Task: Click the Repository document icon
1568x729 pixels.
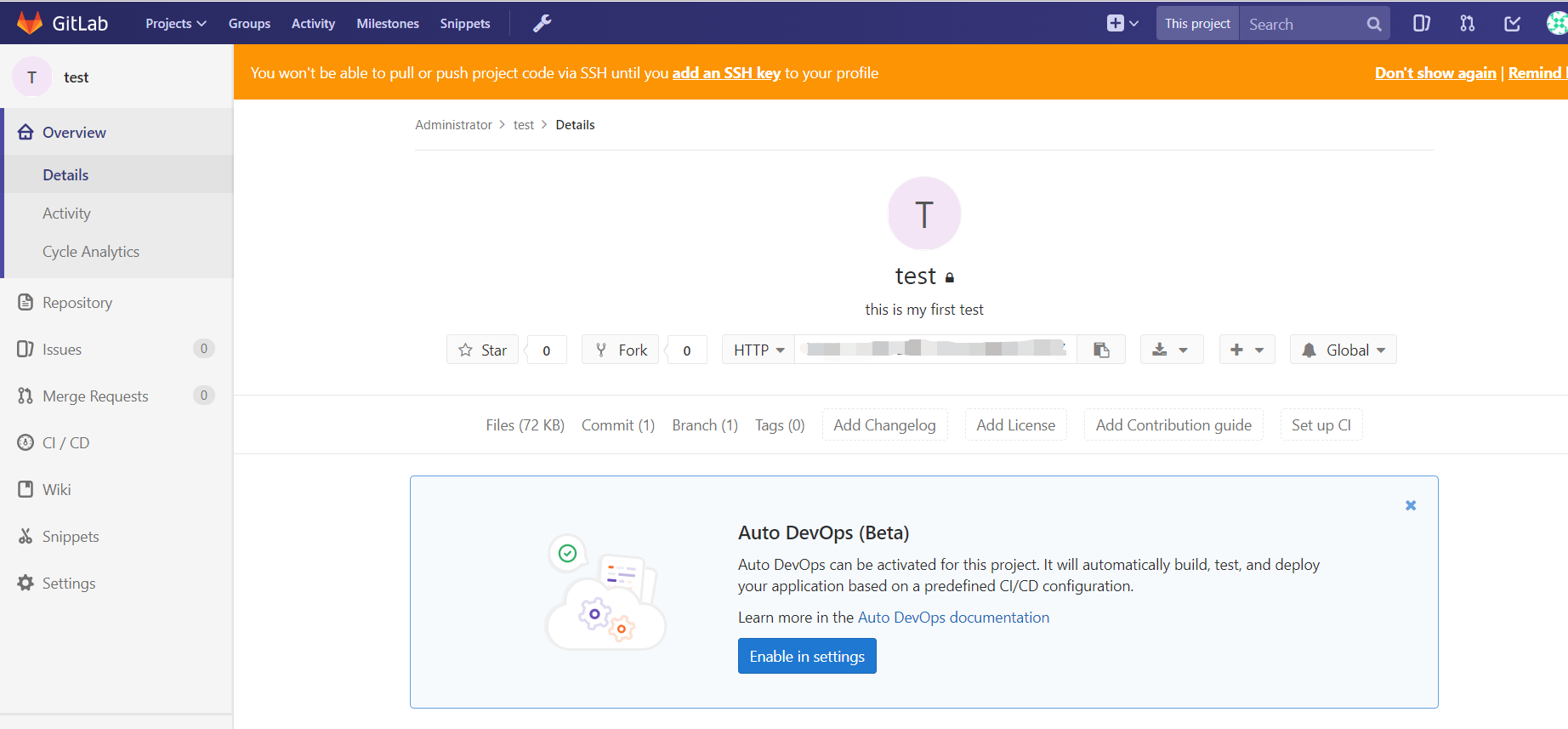Action: 26,302
